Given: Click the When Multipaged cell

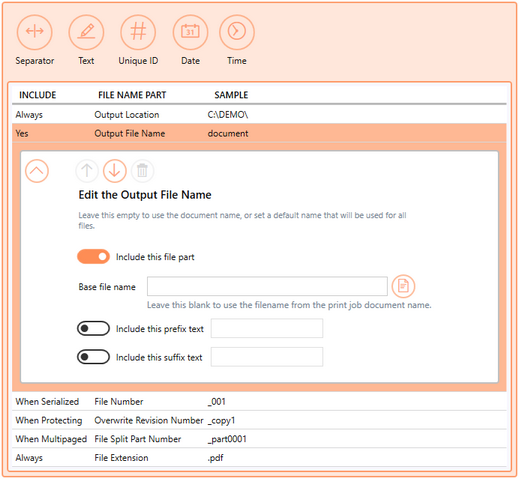Looking at the screenshot, I should pyautogui.click(x=51, y=439).
